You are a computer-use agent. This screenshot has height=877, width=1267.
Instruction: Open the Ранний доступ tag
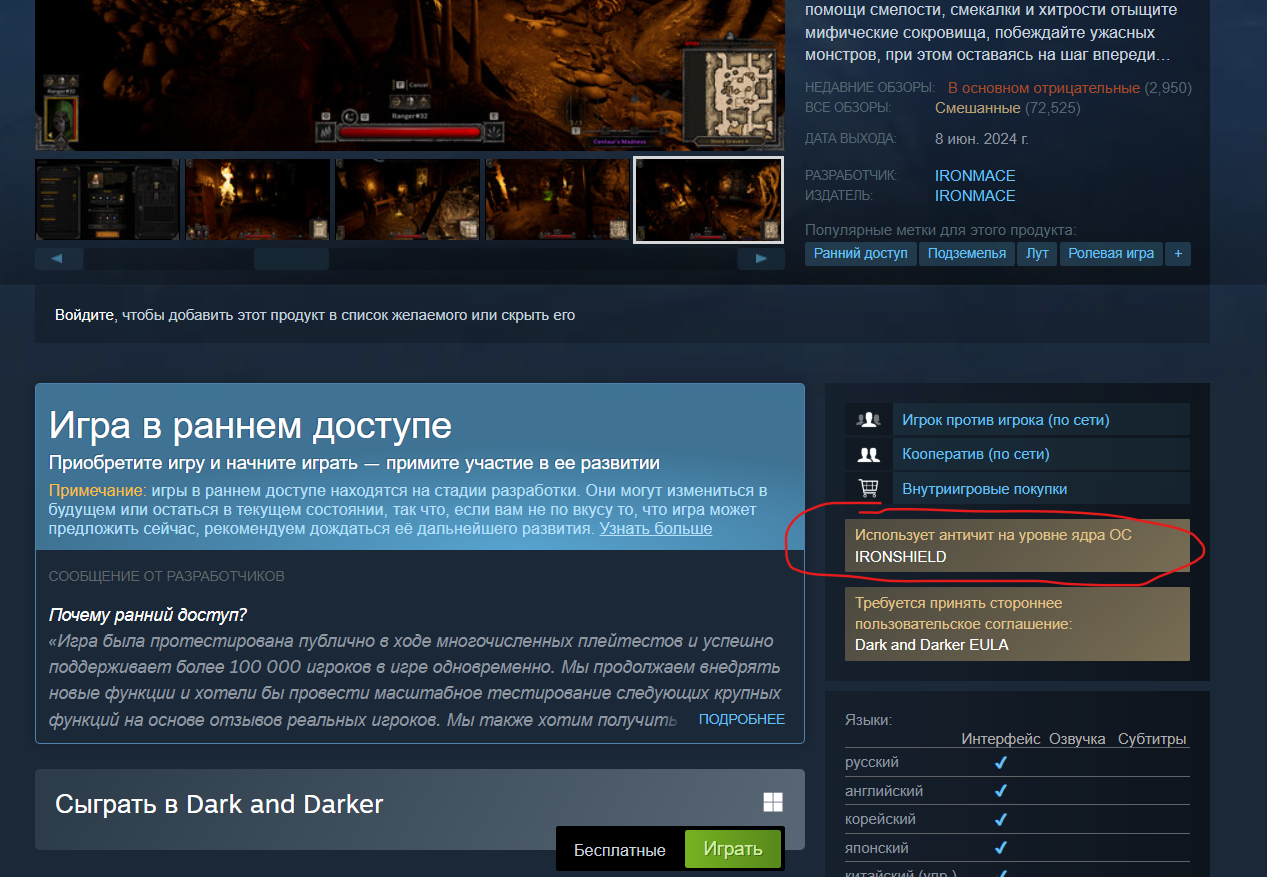860,253
